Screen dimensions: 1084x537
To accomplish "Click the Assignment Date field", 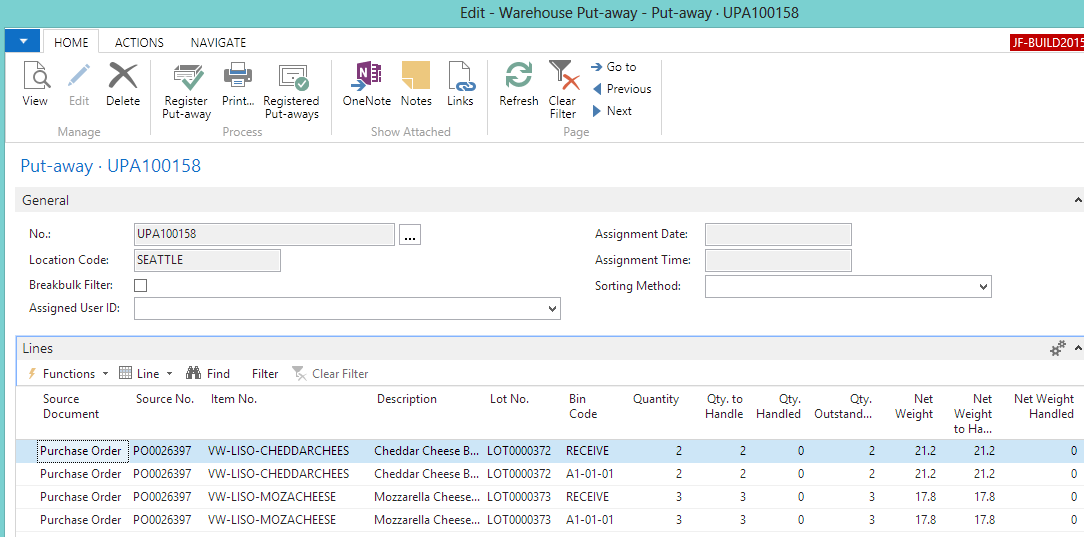I will point(778,234).
